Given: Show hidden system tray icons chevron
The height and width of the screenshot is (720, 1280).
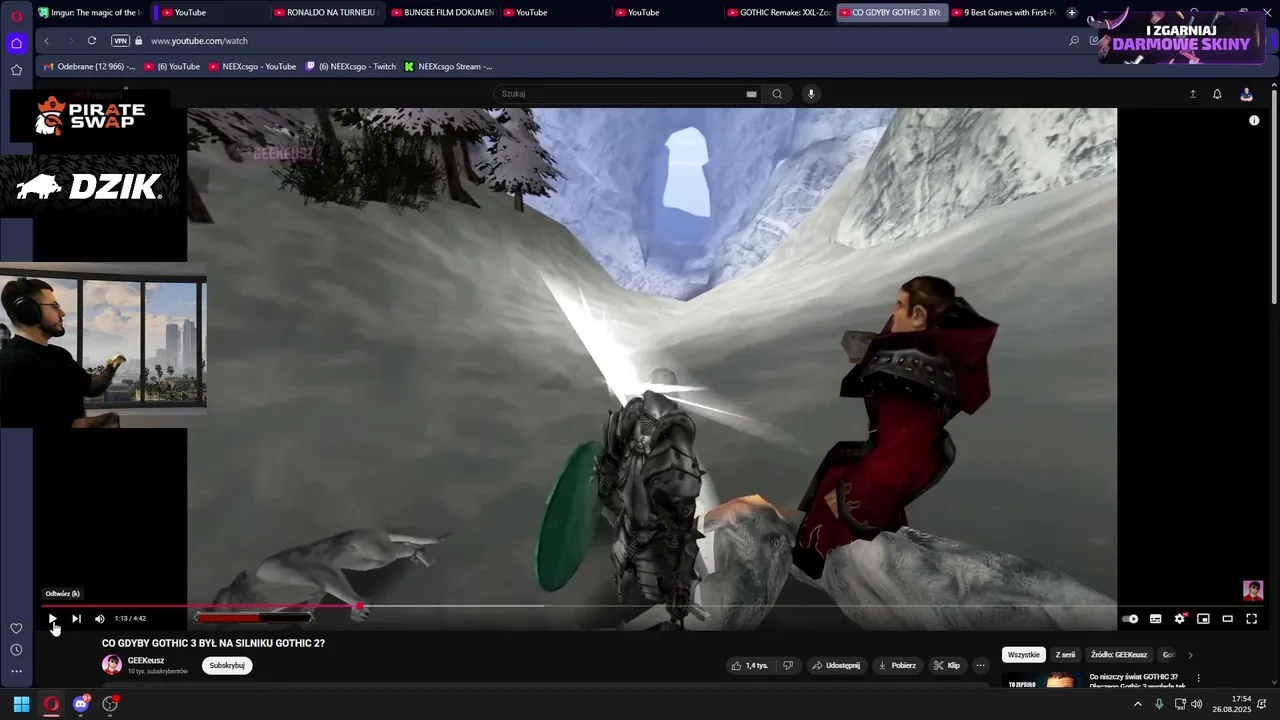Looking at the screenshot, I should (x=1137, y=704).
